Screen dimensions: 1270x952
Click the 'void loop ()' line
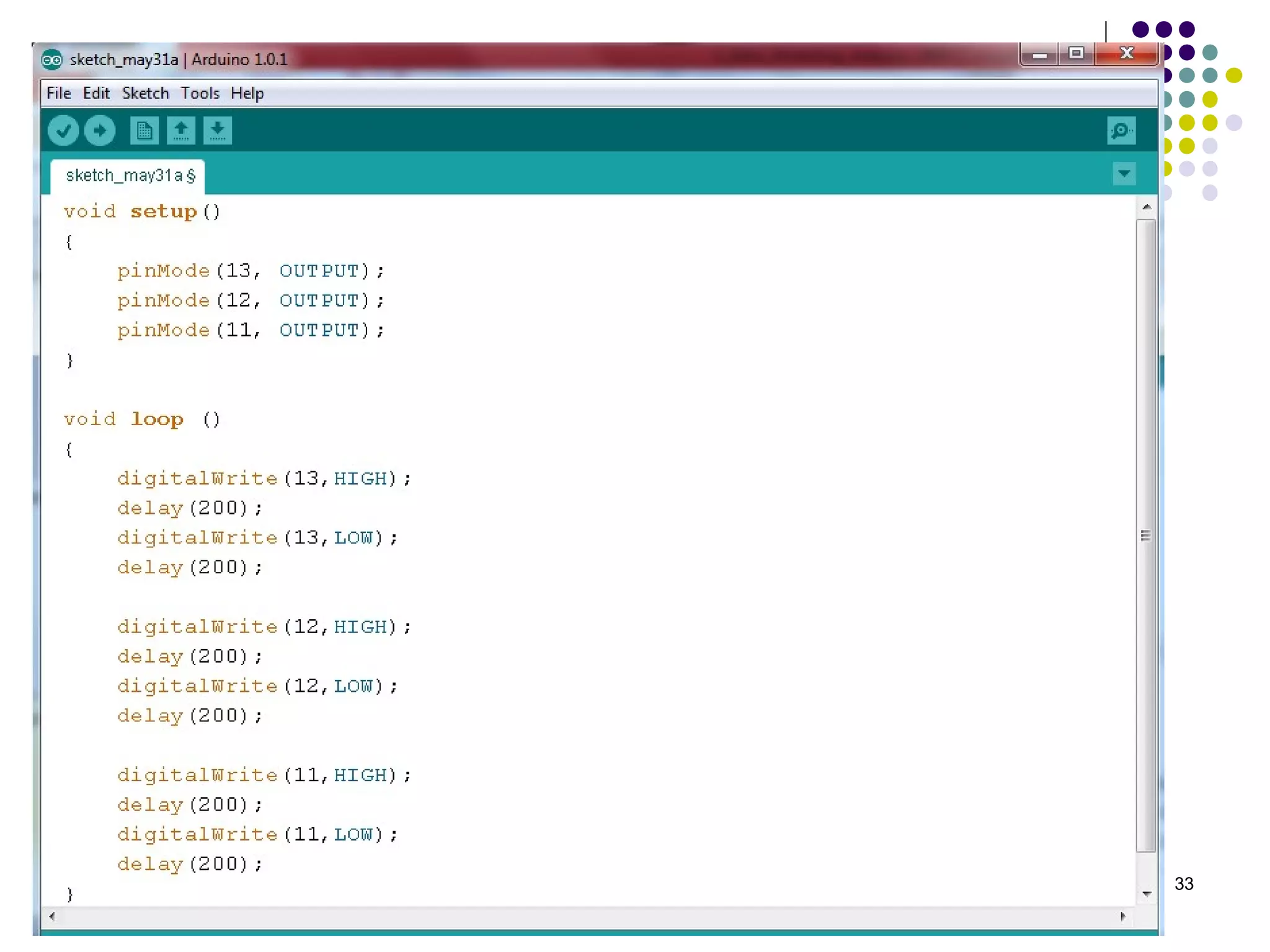(142, 420)
